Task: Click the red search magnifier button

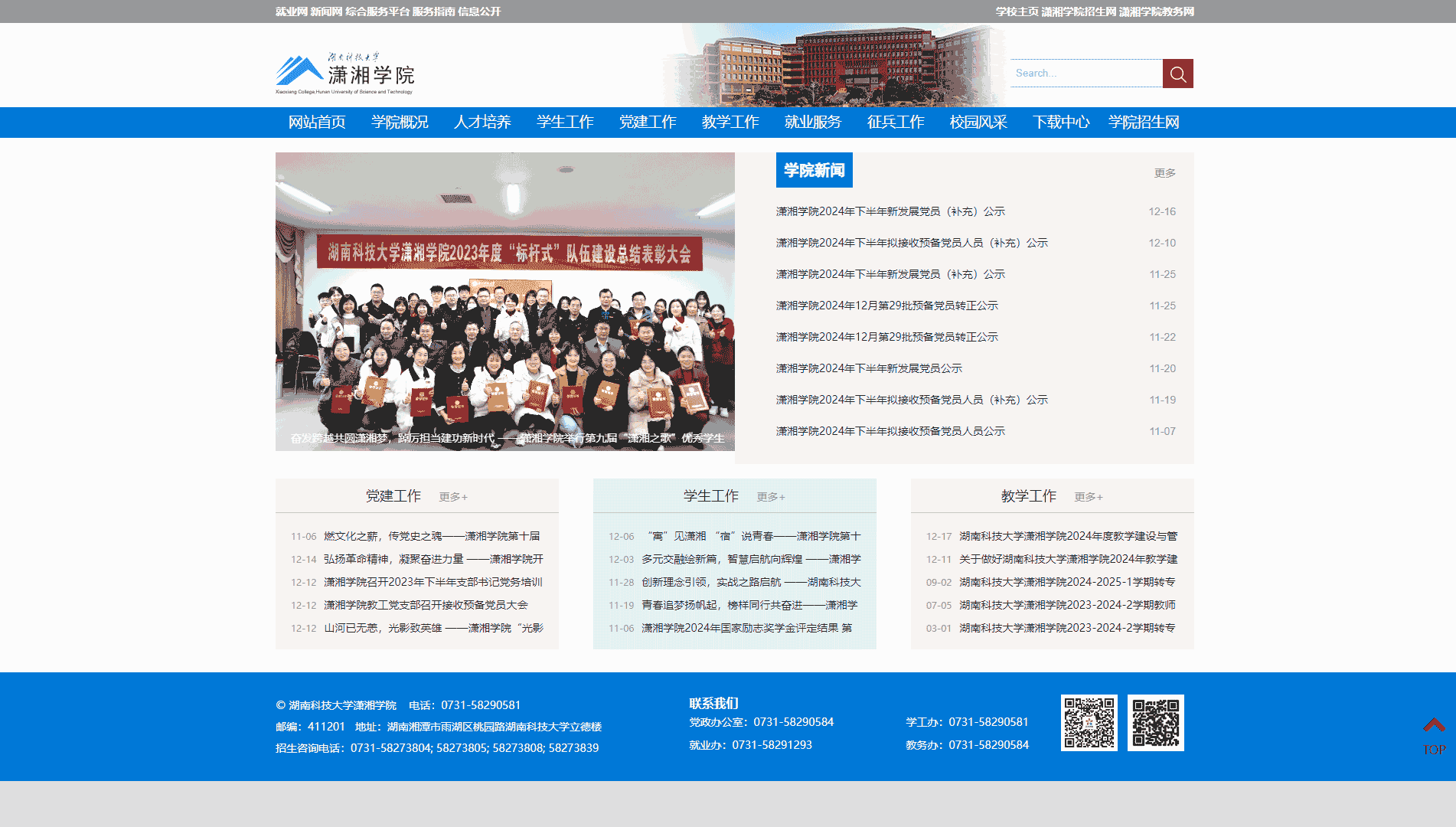Action: point(1177,74)
